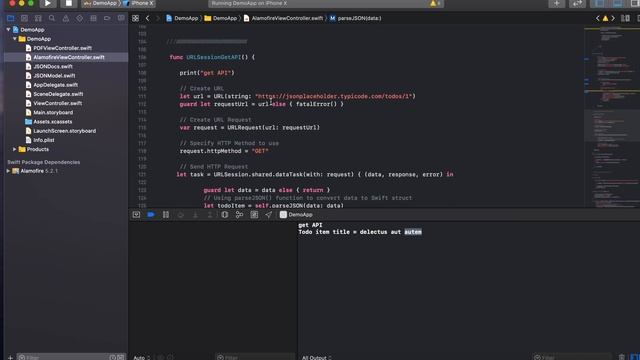Jump to next issue arrow
This screenshot has width=640, height=360.
613,18
